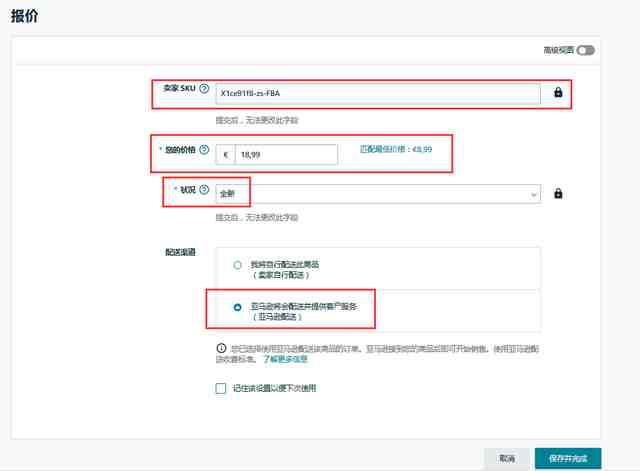Select the 卖家自行配送 self-fulfillment radio option
The width and height of the screenshot is (640, 471).
(237, 265)
